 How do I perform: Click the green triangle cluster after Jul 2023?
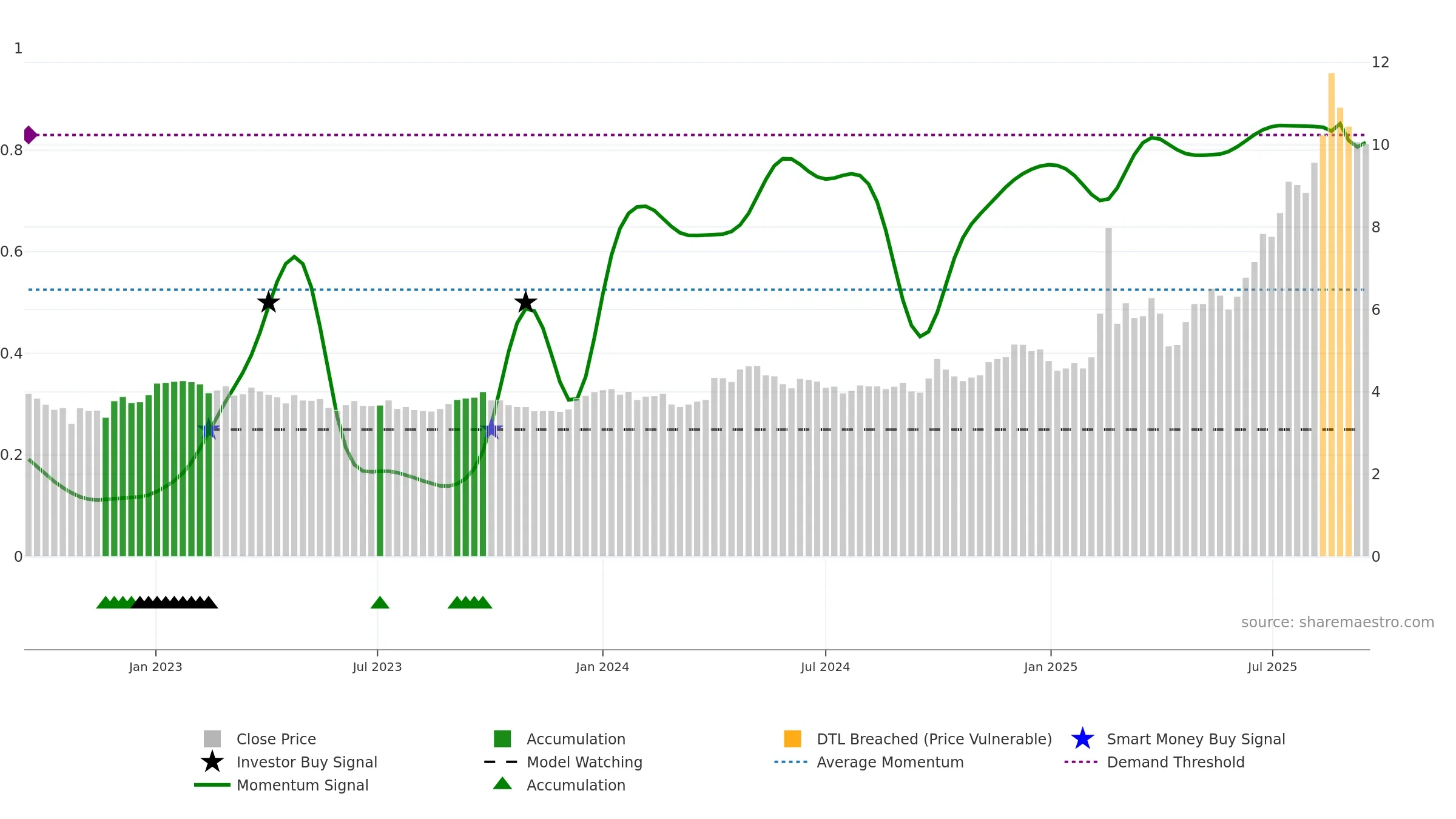(470, 602)
